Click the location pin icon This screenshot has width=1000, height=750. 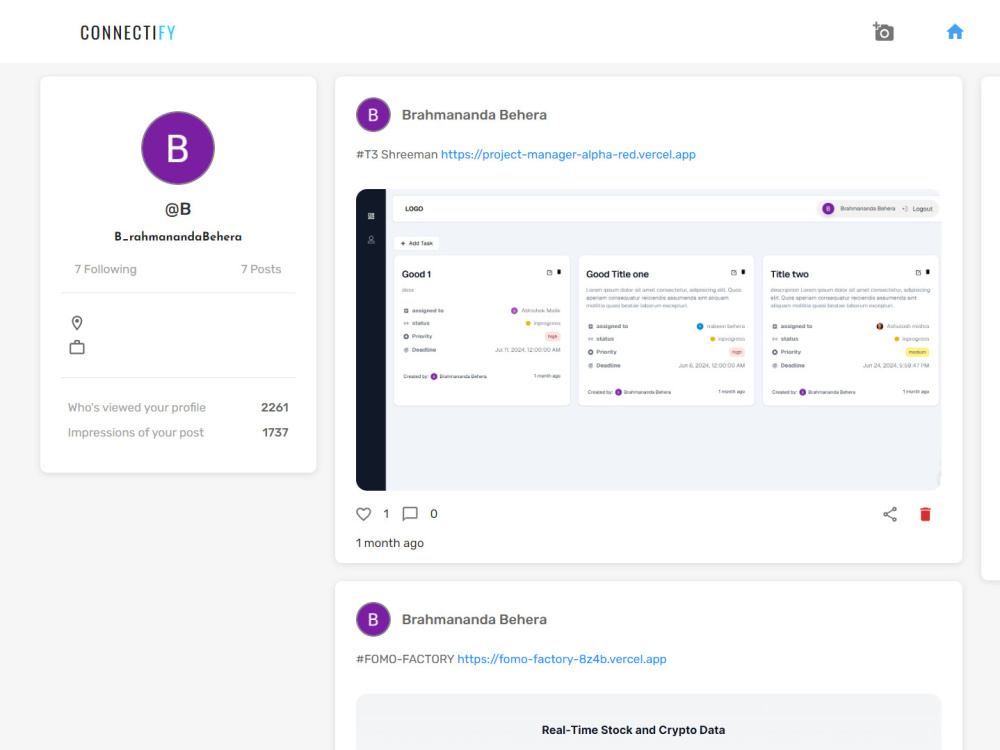pos(77,323)
